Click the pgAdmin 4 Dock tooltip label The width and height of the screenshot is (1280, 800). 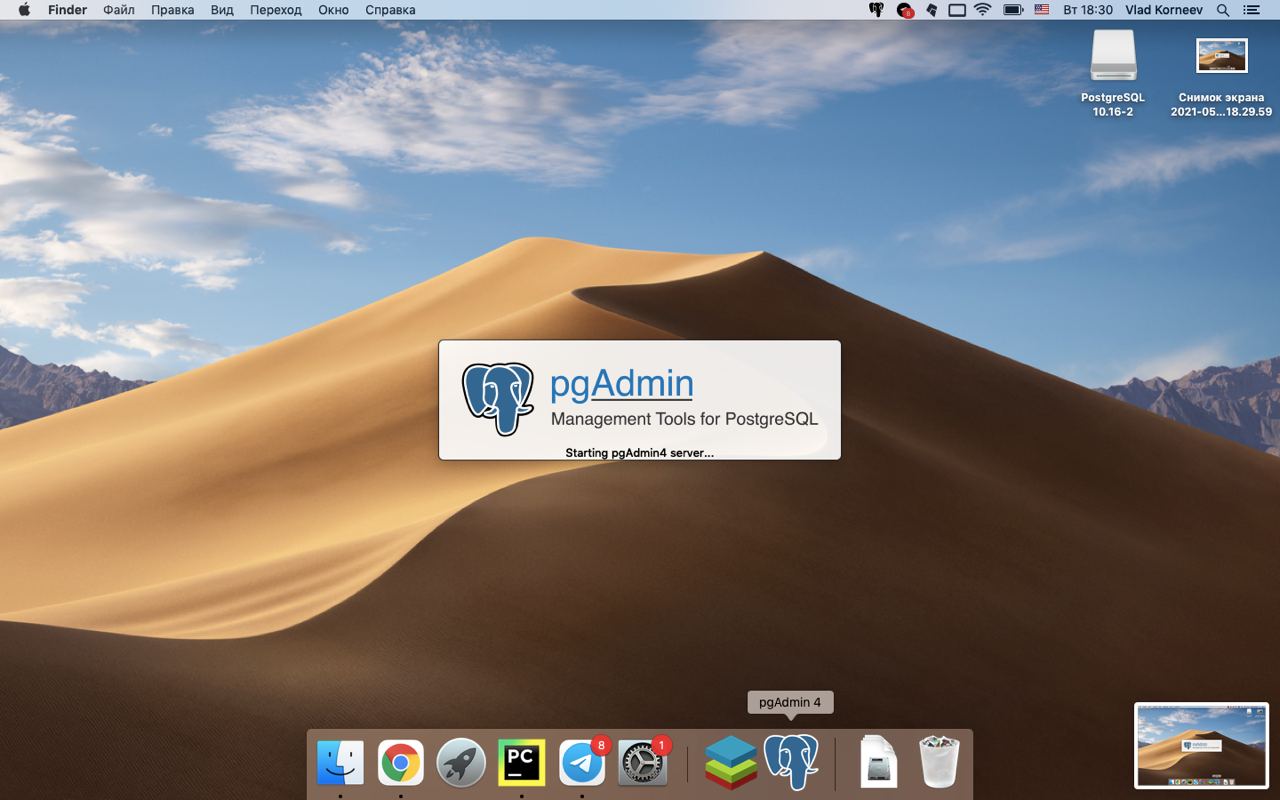pyautogui.click(x=790, y=702)
